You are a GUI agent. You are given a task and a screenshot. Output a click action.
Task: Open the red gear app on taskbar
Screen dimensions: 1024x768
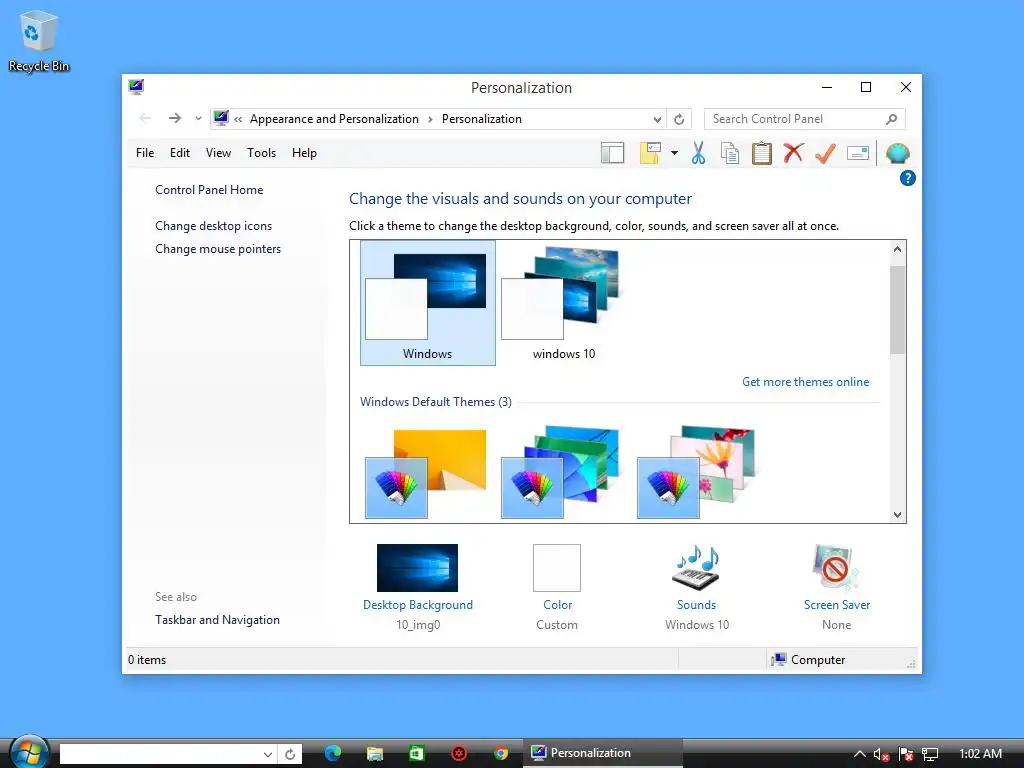click(459, 753)
